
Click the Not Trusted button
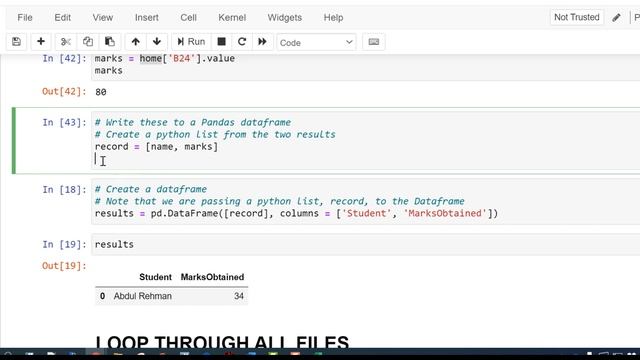(576, 17)
